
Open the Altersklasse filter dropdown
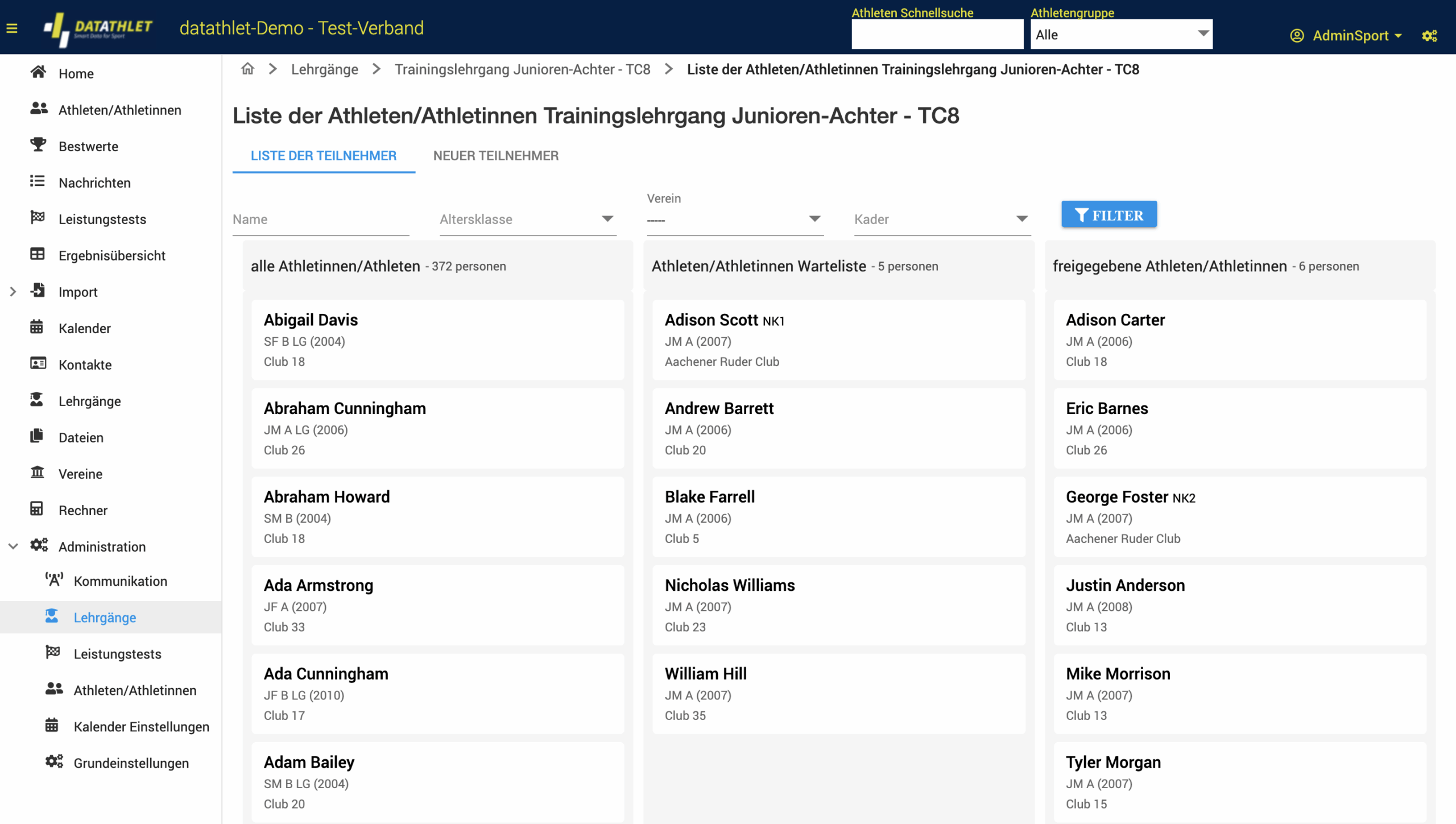point(527,219)
